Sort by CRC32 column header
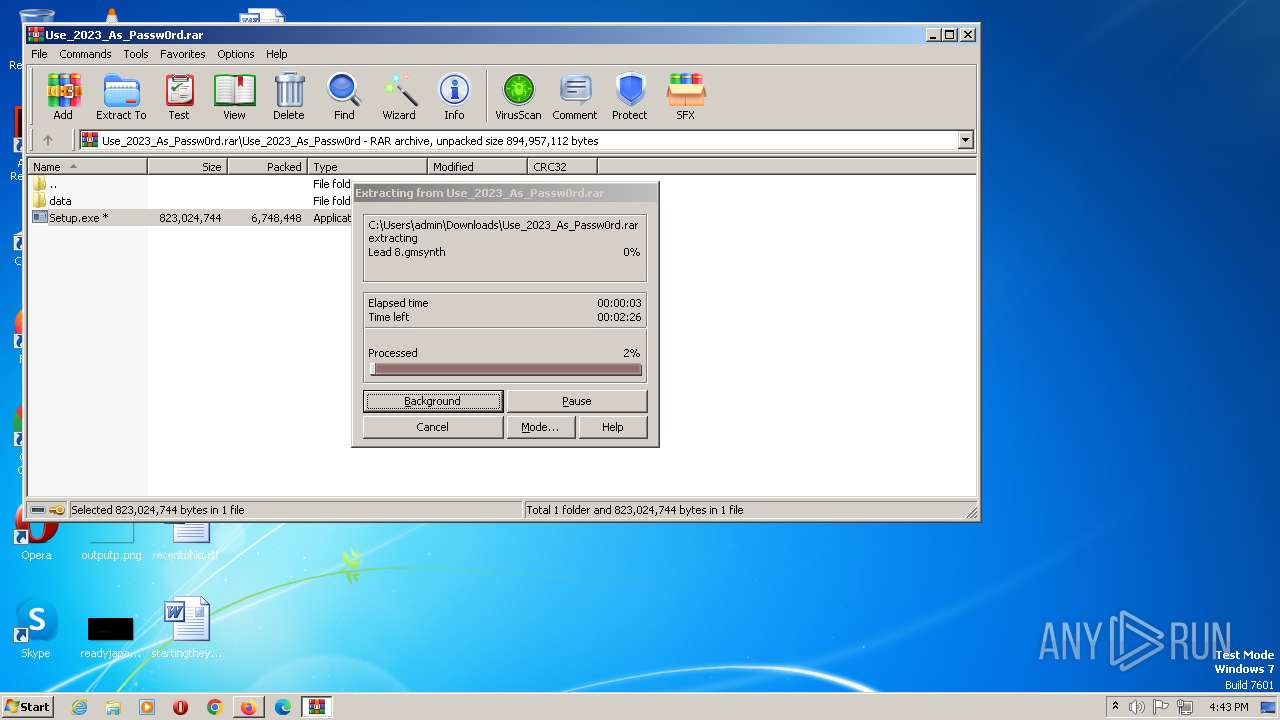Viewport: 1280px width, 720px height. [563, 167]
